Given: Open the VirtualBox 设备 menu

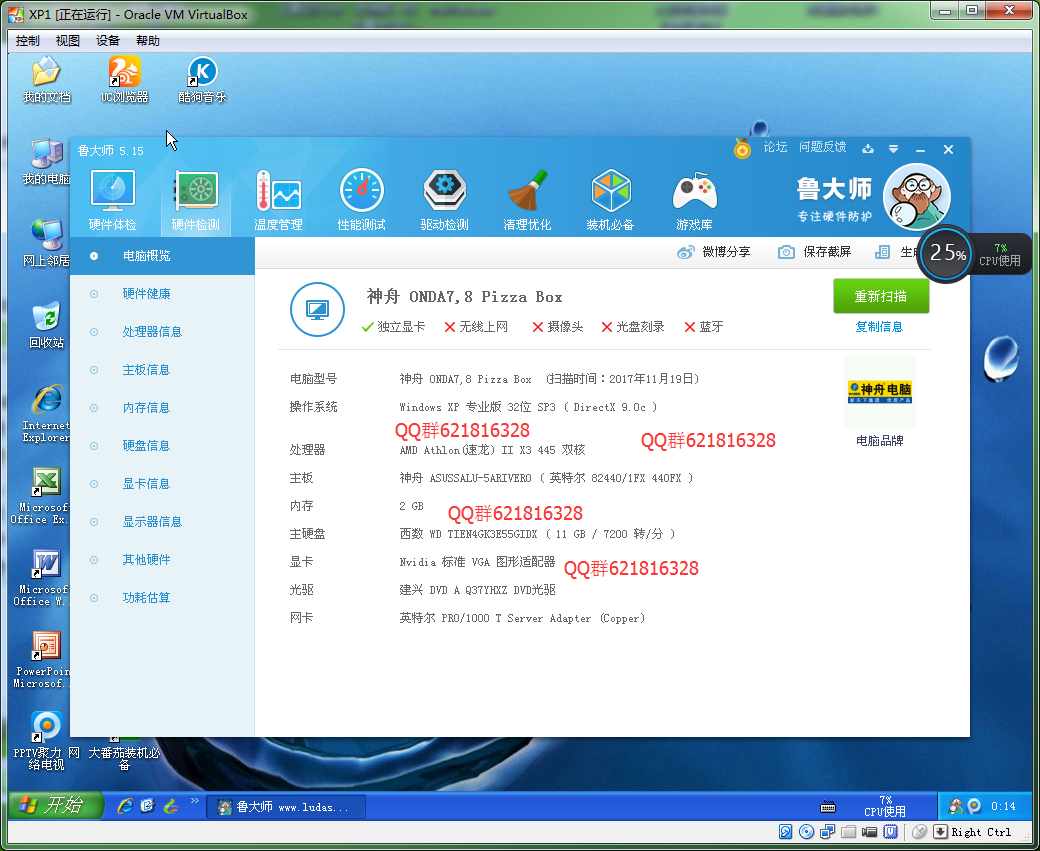Looking at the screenshot, I should pos(107,40).
